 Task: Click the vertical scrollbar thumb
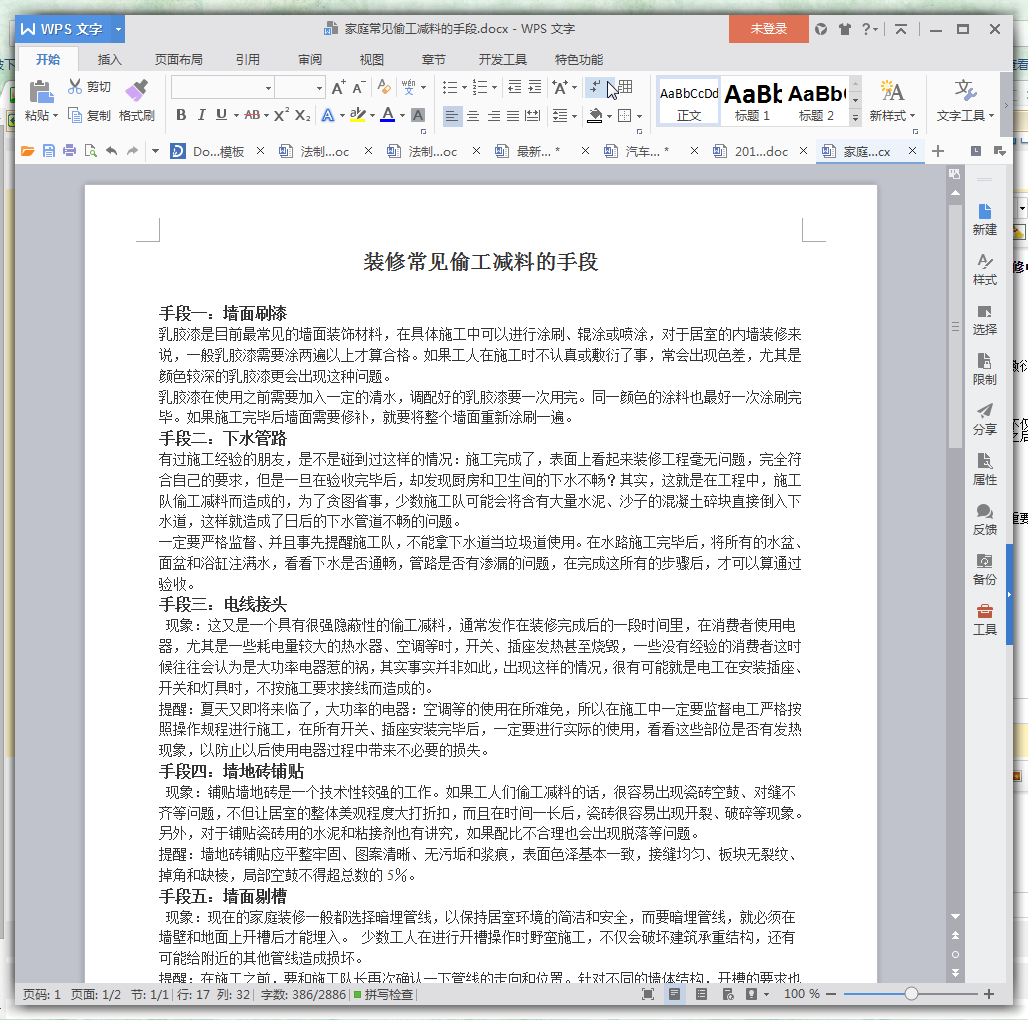955,326
